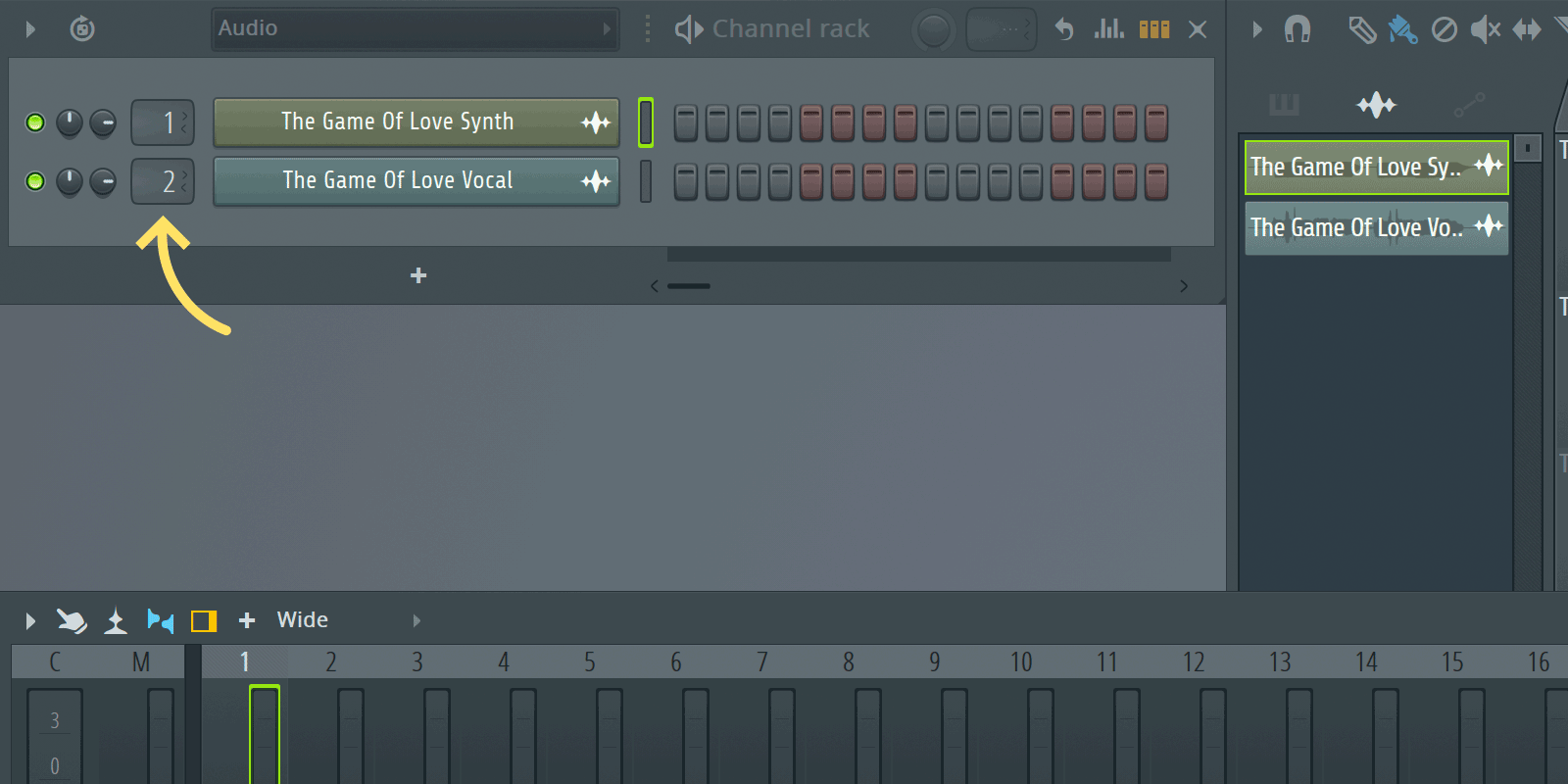Viewport: 1568px width, 784px height.
Task: Select mixer insert track 2
Action: point(331,662)
